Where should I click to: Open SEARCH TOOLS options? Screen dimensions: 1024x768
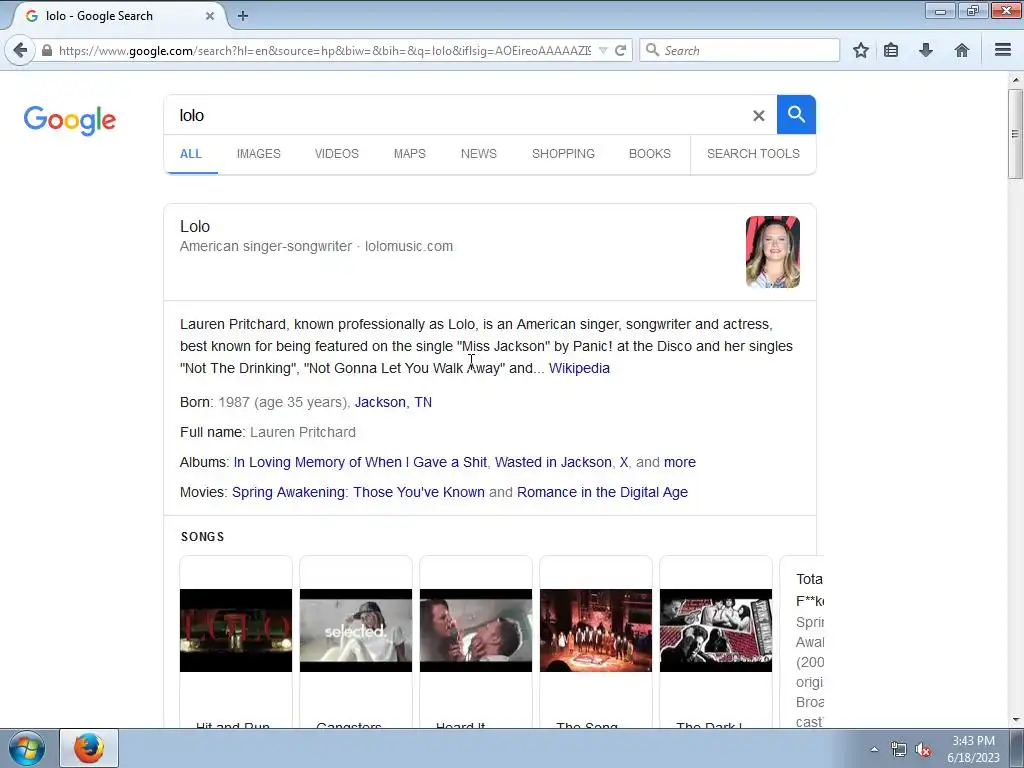pos(753,154)
